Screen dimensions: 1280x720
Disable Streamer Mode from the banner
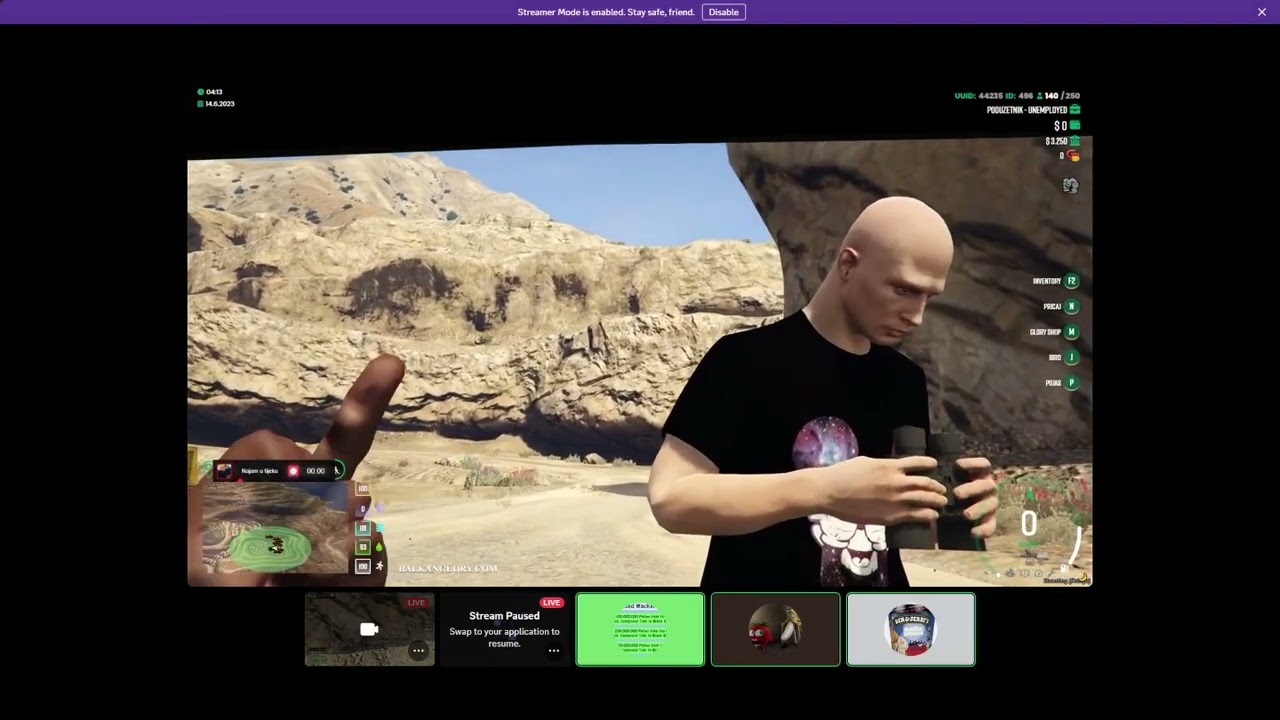point(723,12)
